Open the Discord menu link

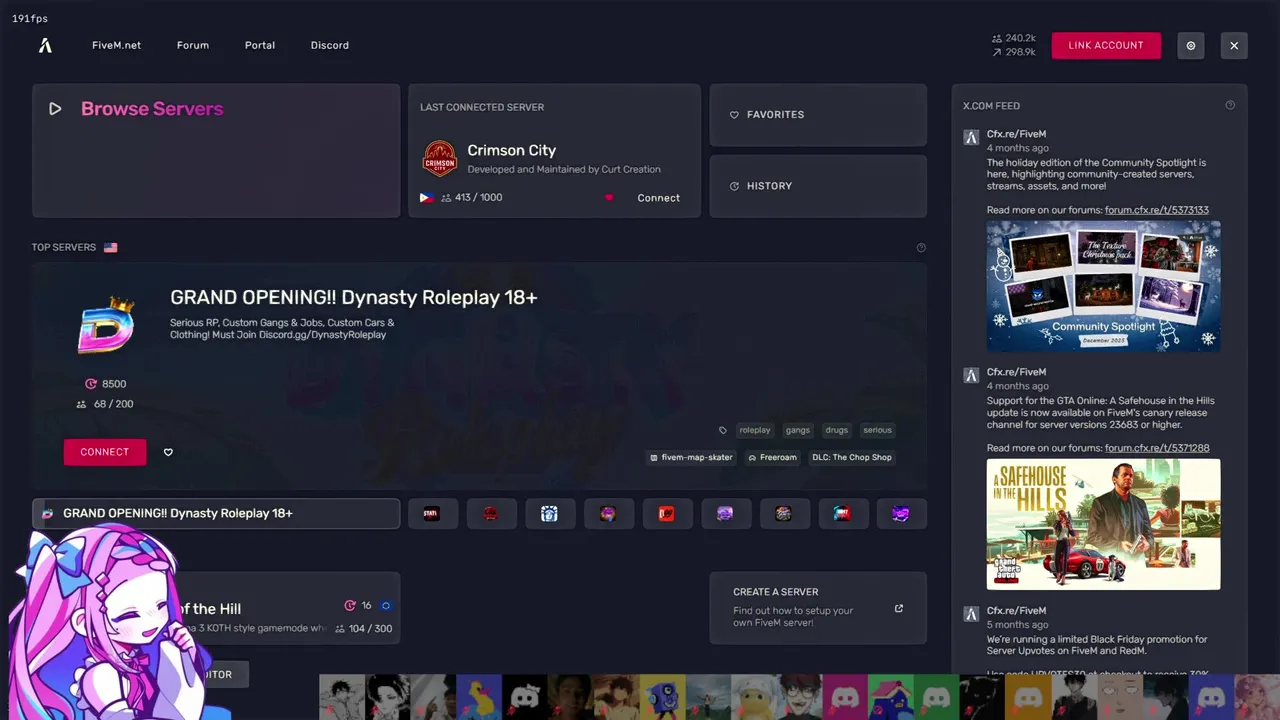pos(330,45)
